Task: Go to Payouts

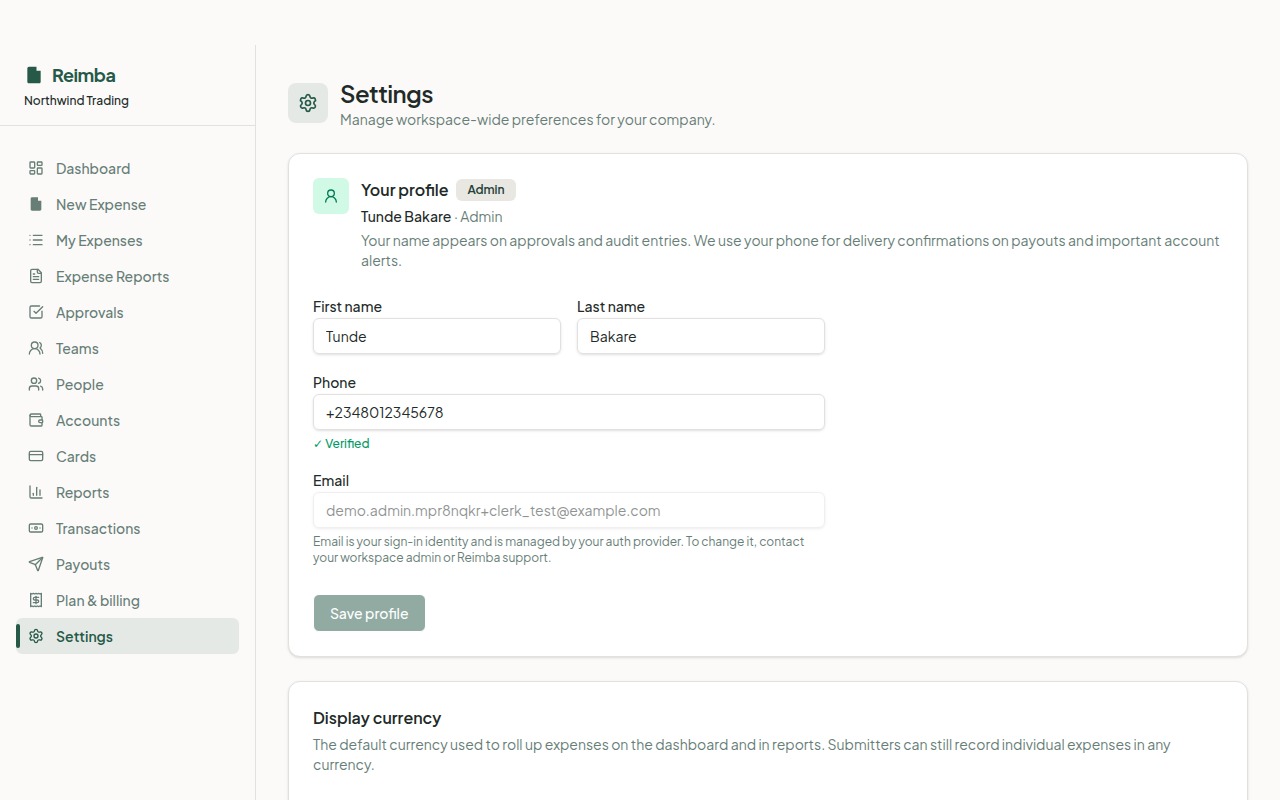Action: [127, 564]
